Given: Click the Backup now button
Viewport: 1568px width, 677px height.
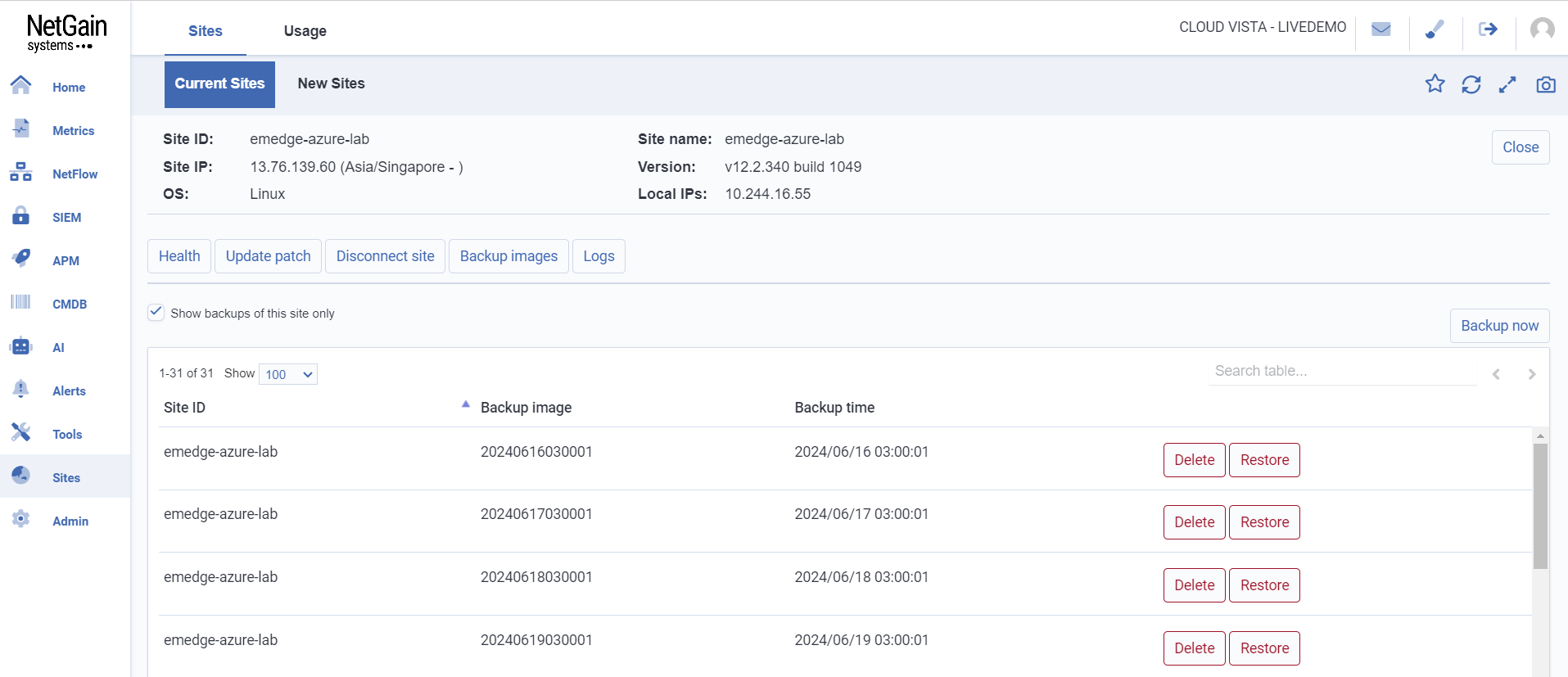Looking at the screenshot, I should tap(1500, 326).
